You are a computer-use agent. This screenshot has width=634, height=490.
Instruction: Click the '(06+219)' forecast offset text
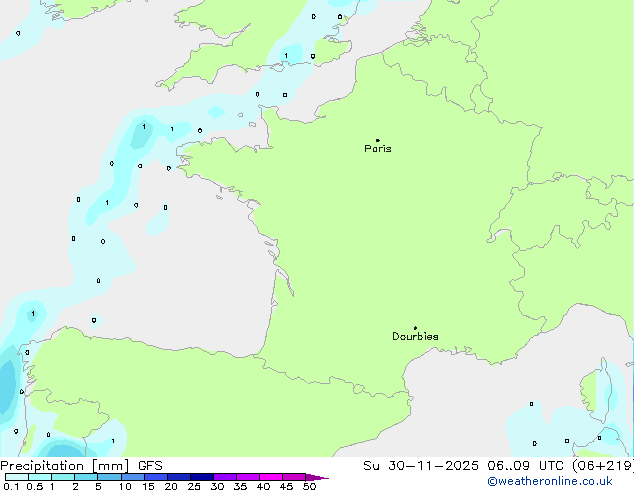(x=603, y=466)
